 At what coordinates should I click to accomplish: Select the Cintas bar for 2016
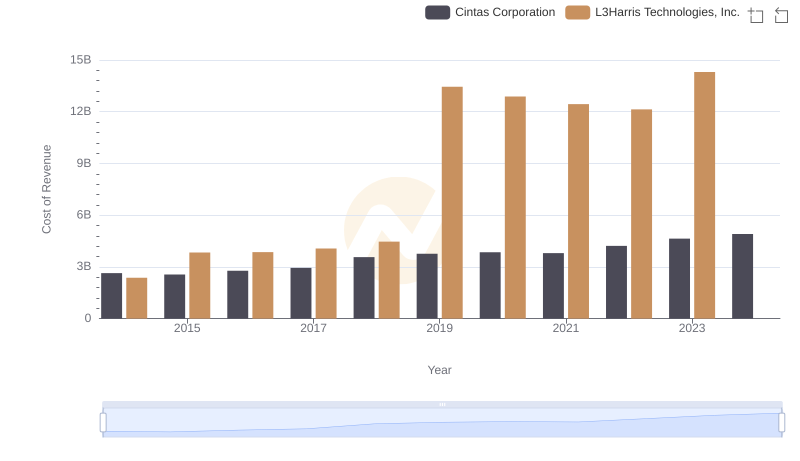click(x=238, y=295)
